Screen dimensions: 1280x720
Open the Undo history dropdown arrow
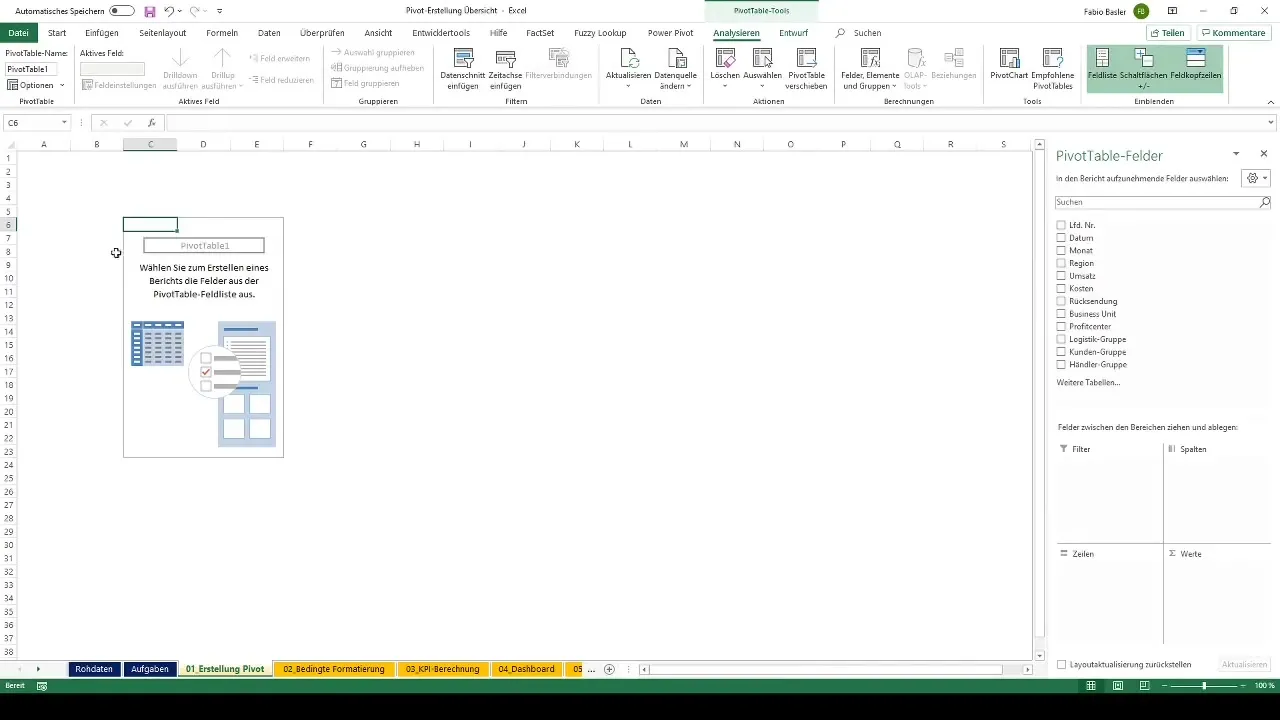pyautogui.click(x=180, y=10)
